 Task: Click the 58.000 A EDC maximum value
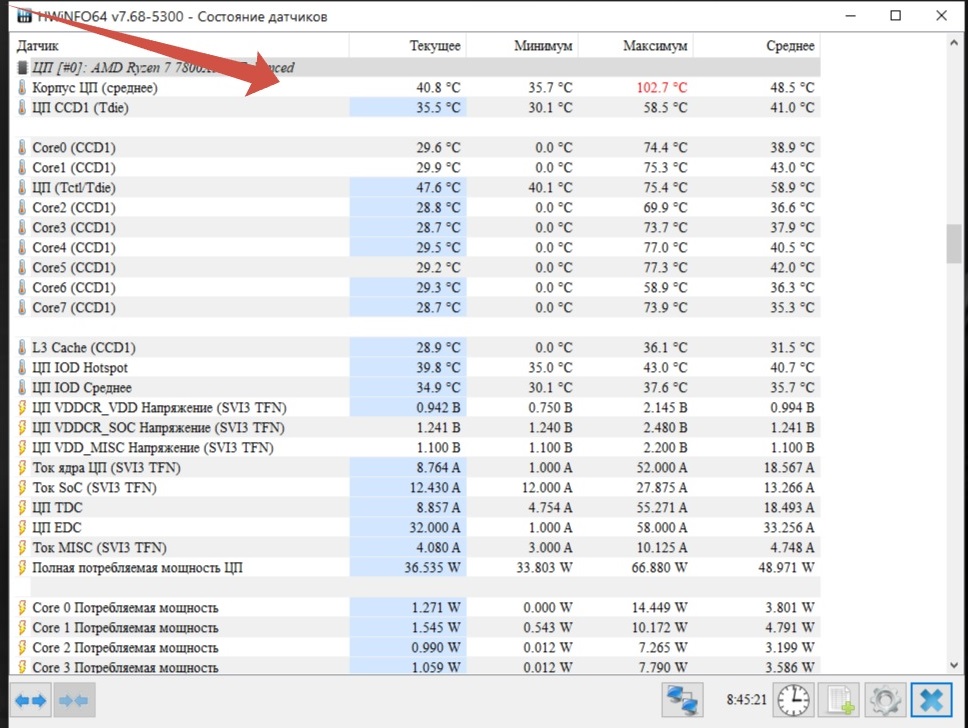coord(662,527)
